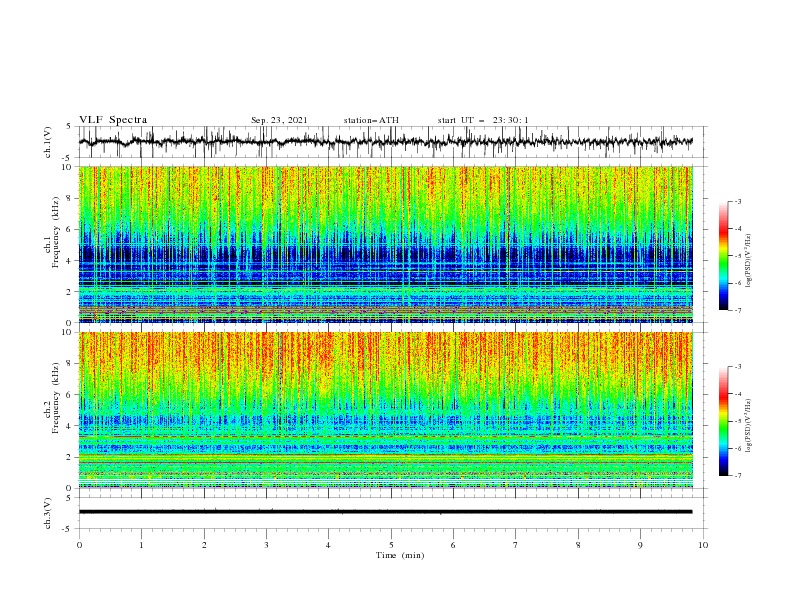Image resolution: width=792 pixels, height=612 pixels.
Task: Select the date text "Sep. 23, 2021"
Action: (x=279, y=120)
